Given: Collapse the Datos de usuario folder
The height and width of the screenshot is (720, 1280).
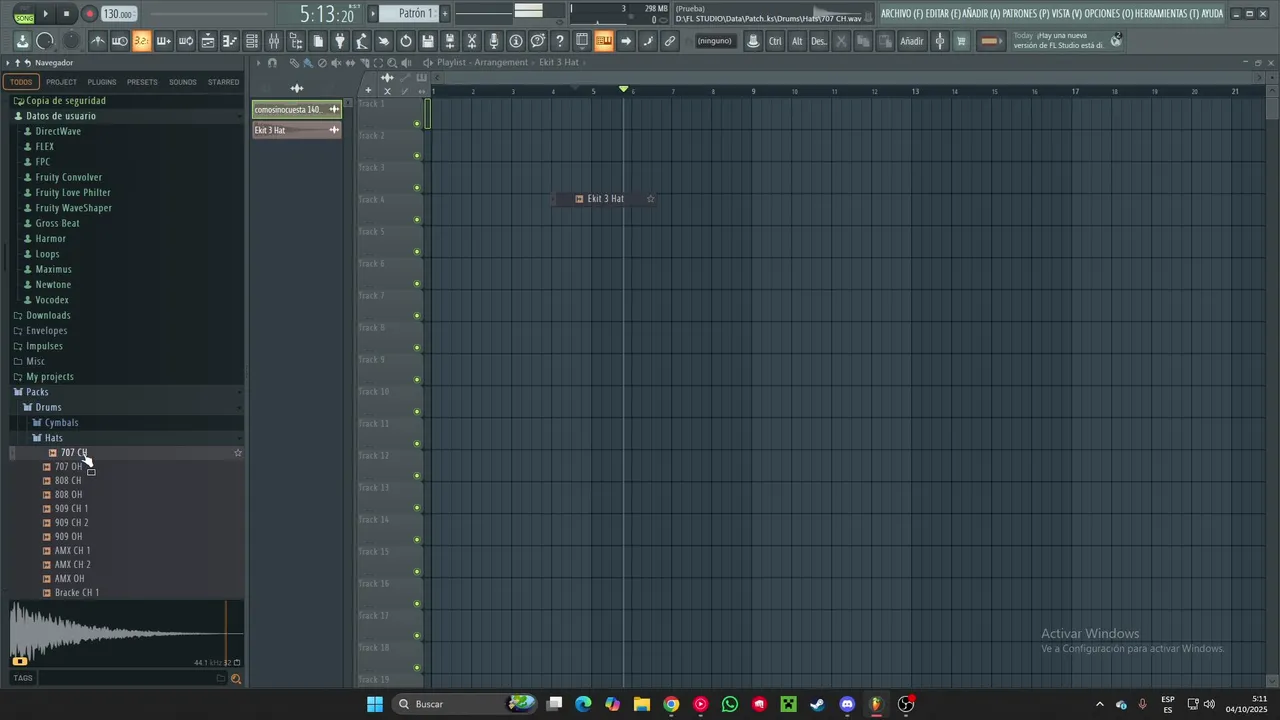Looking at the screenshot, I should tap(61, 116).
